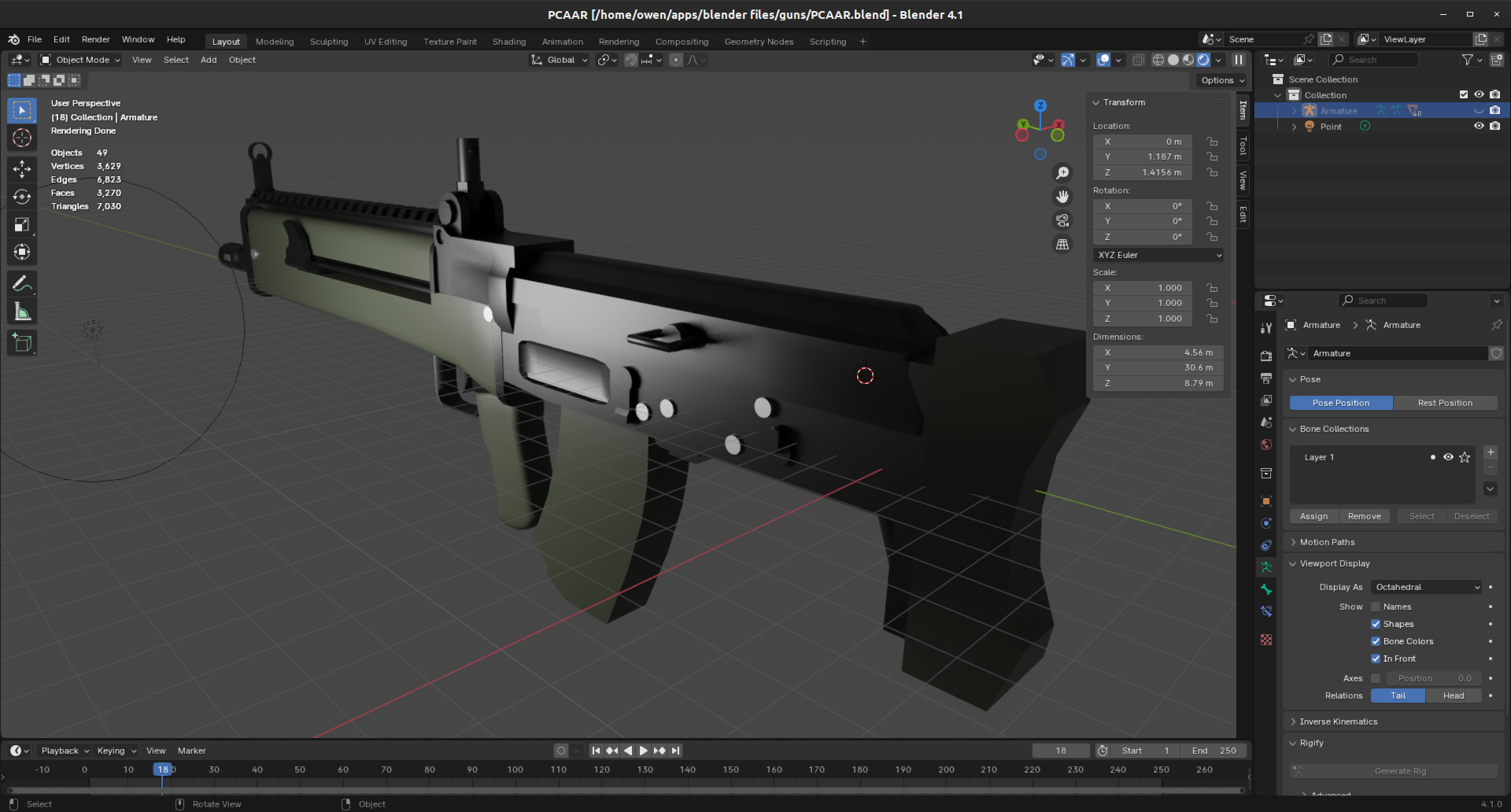Switch to Shading workspace tab
Image resolution: width=1511 pixels, height=812 pixels.
click(508, 42)
